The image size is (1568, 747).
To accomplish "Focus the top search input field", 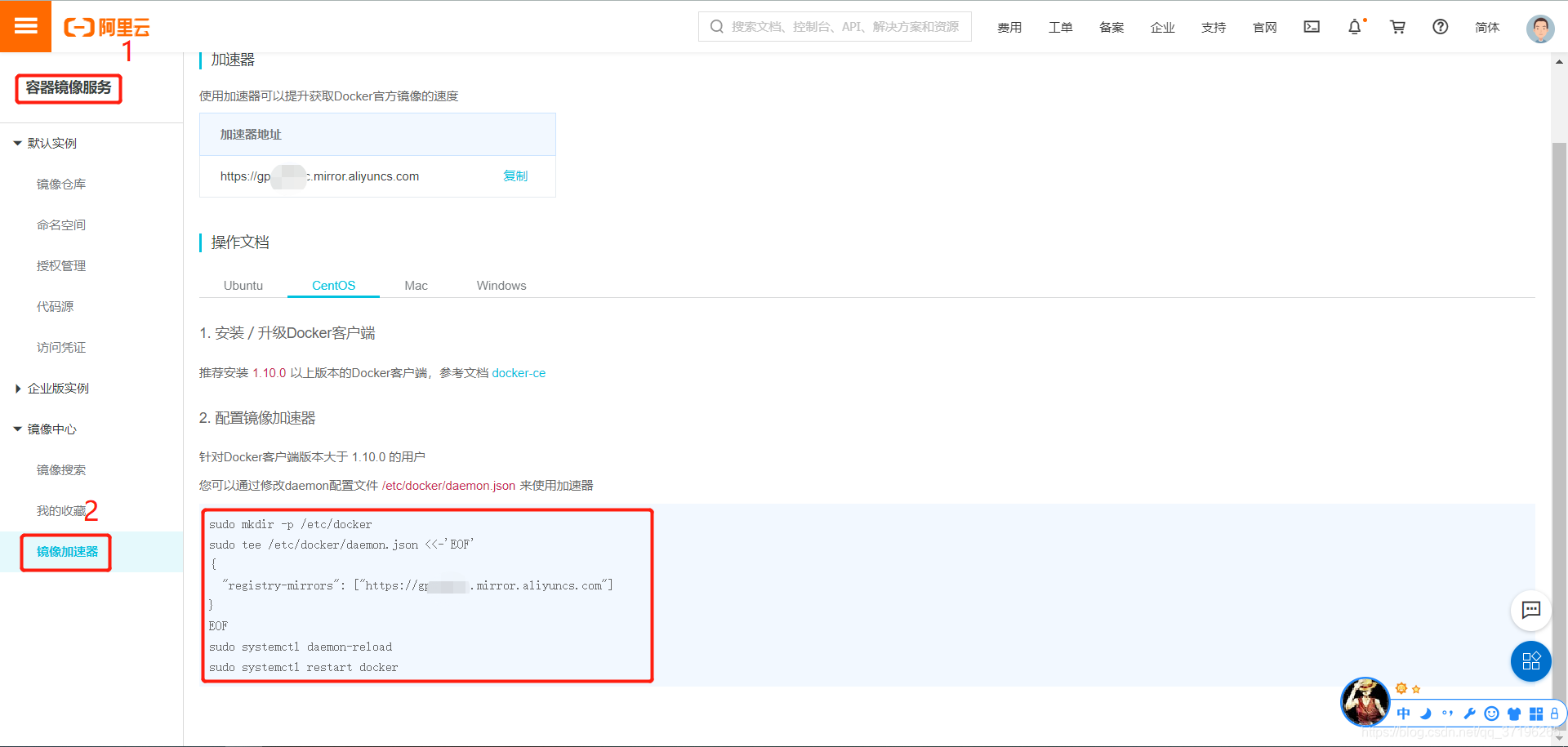I will pos(835,26).
